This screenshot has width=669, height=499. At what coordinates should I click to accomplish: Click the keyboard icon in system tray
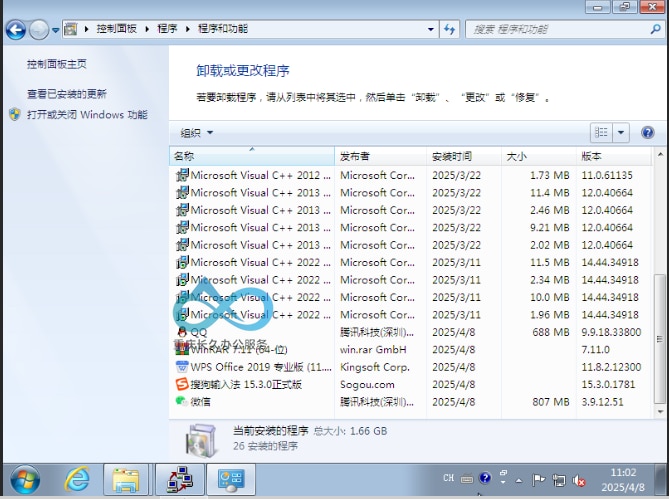467,480
